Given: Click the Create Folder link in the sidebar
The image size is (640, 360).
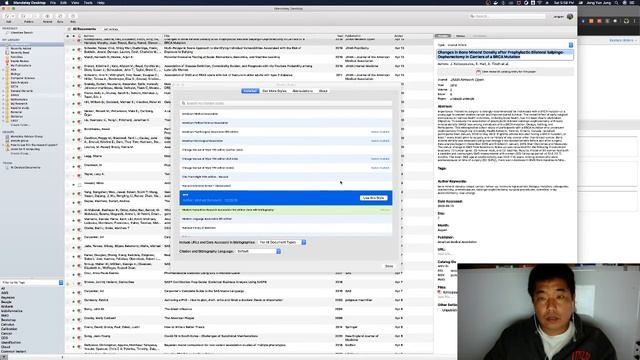Looking at the screenshot, I should (20, 125).
